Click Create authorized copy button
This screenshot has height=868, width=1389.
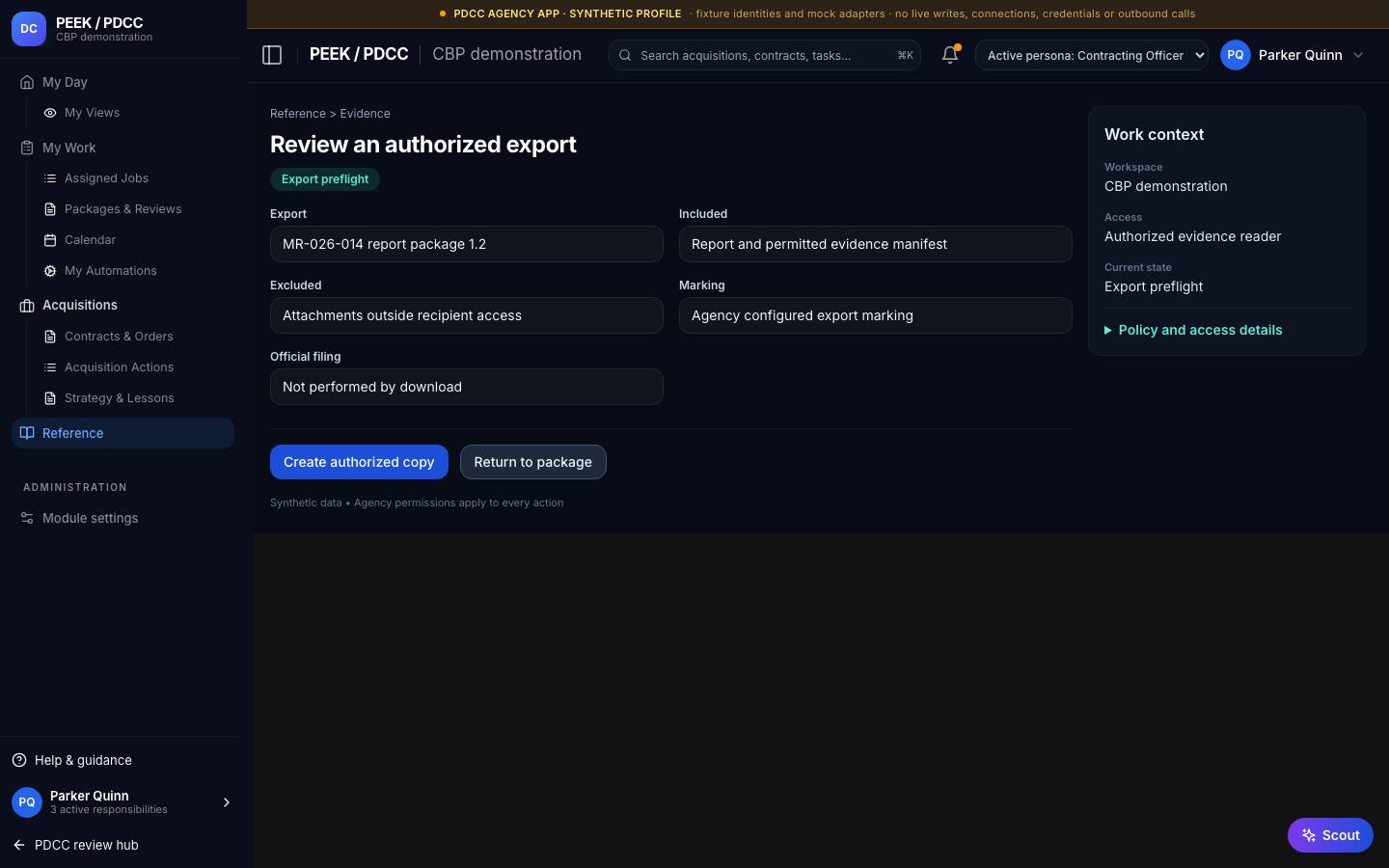(x=359, y=462)
